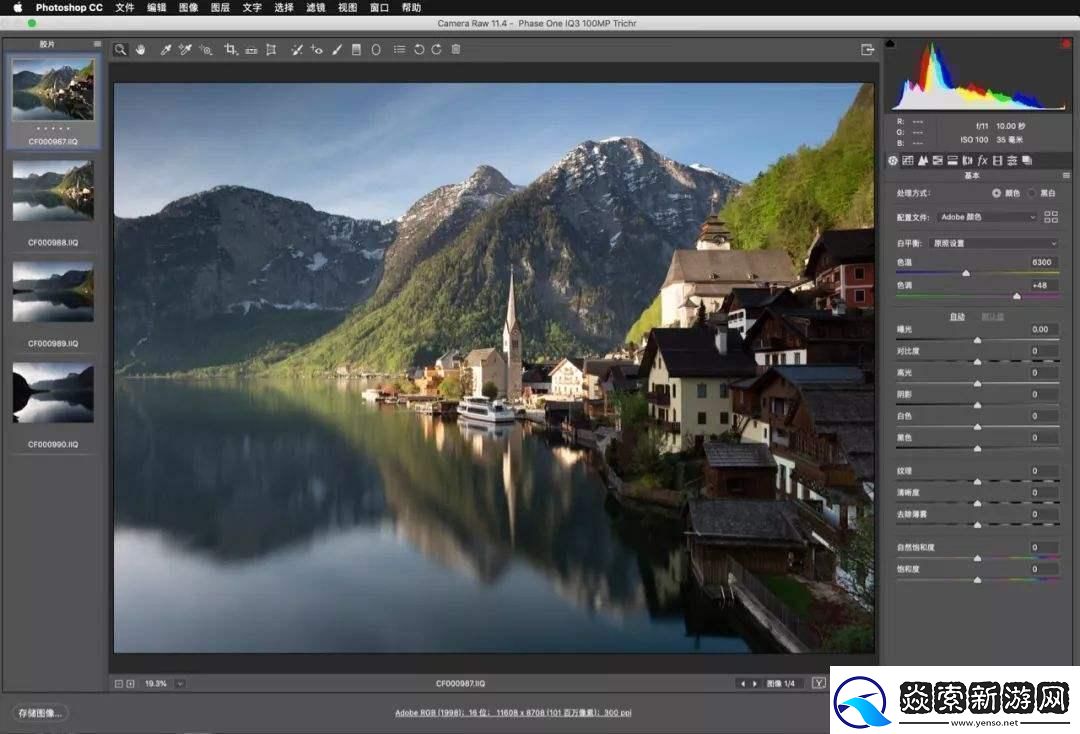The image size is (1080, 734).
Task: Pick the Straighten tool
Action: (251, 49)
